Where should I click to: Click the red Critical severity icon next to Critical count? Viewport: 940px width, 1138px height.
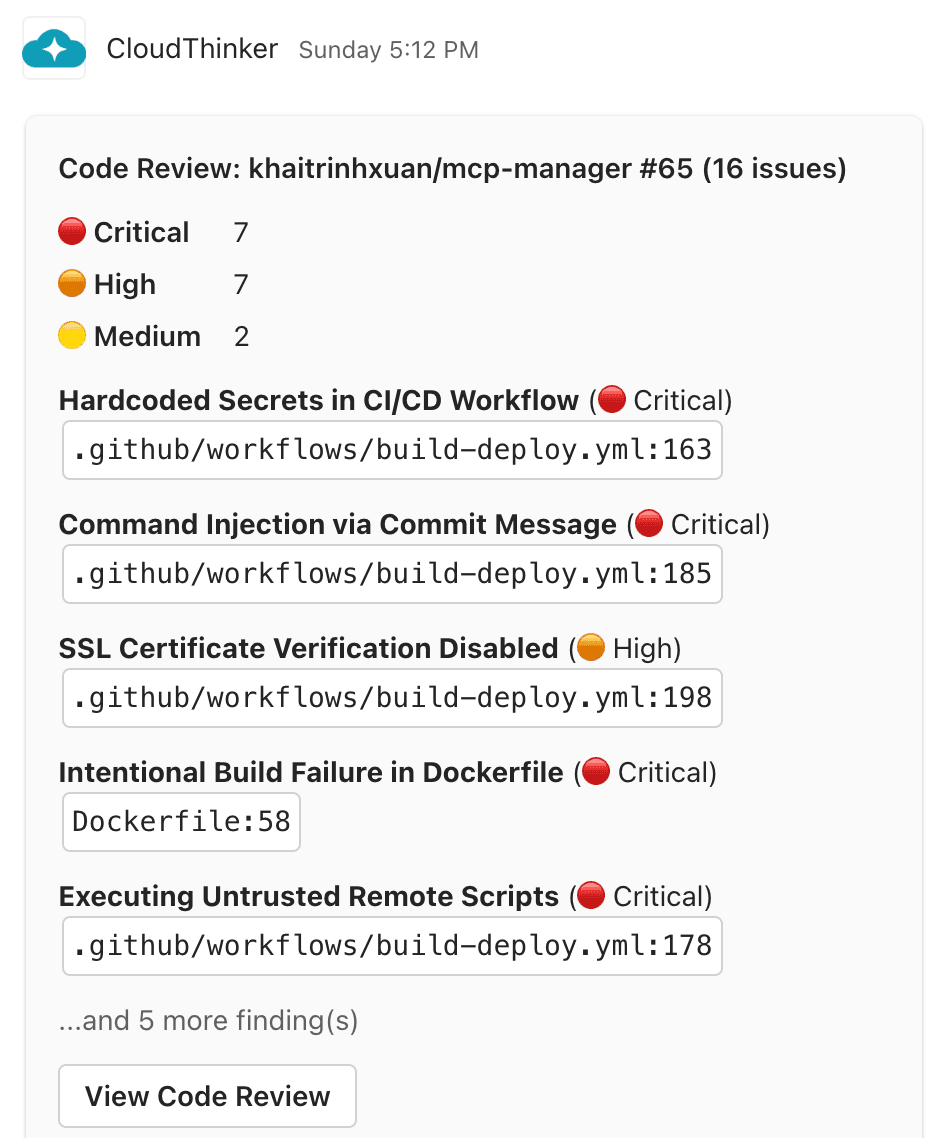[x=72, y=231]
